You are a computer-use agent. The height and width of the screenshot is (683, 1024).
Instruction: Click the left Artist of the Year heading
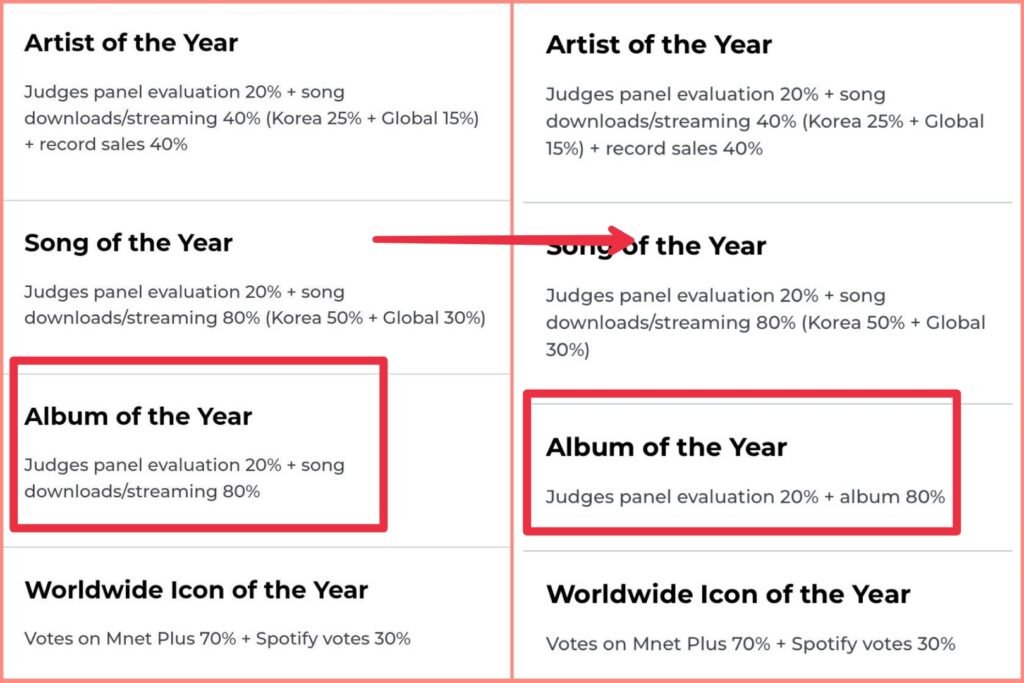tap(131, 43)
